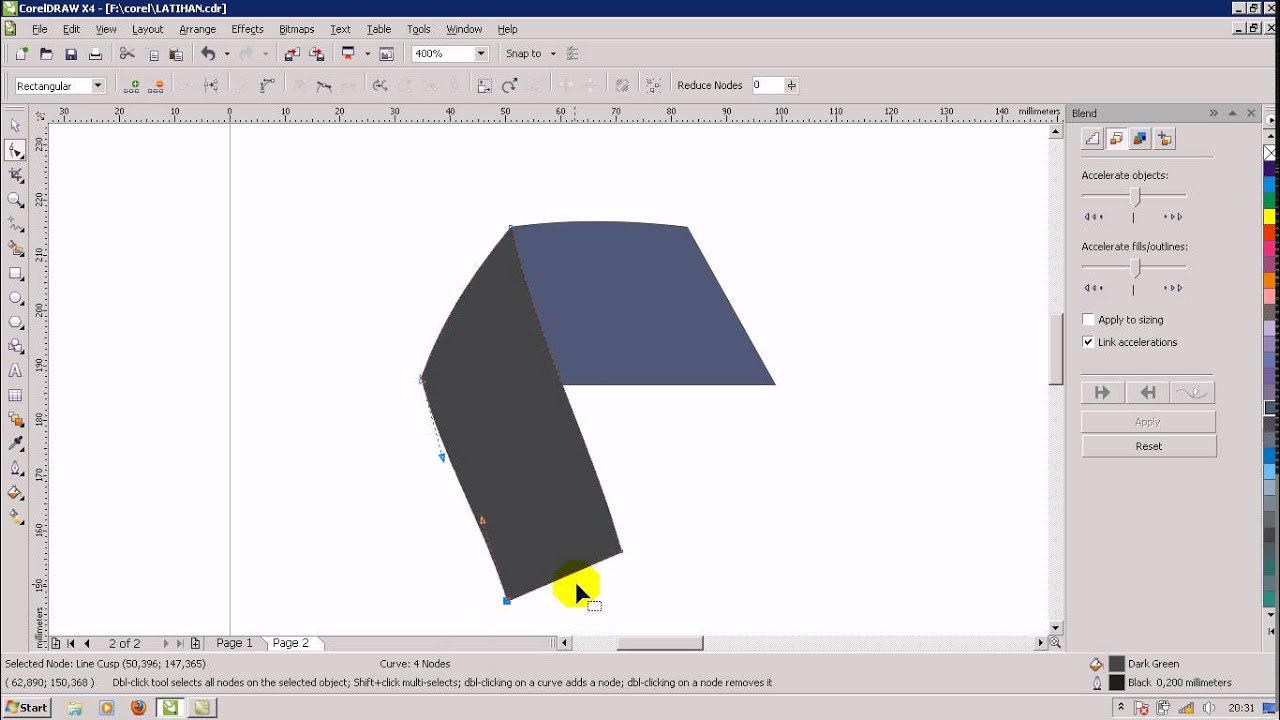Viewport: 1280px width, 720px height.
Task: Open Blend Steps tab in docker
Action: (1092, 139)
